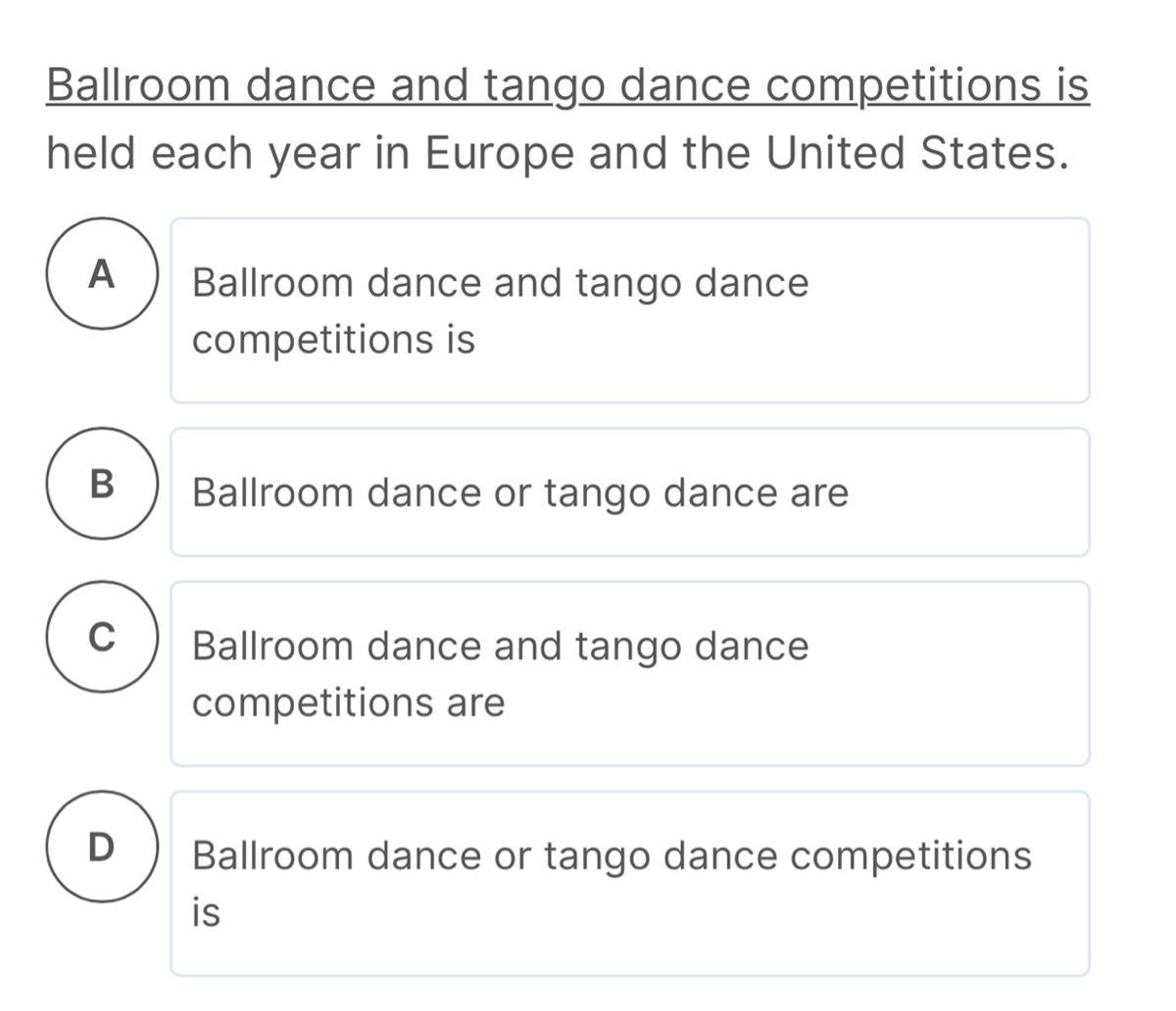Choose answer 'Ballroom dance and tango dance competitions is'
Screen dimensions: 1176x1011
tap(630, 311)
